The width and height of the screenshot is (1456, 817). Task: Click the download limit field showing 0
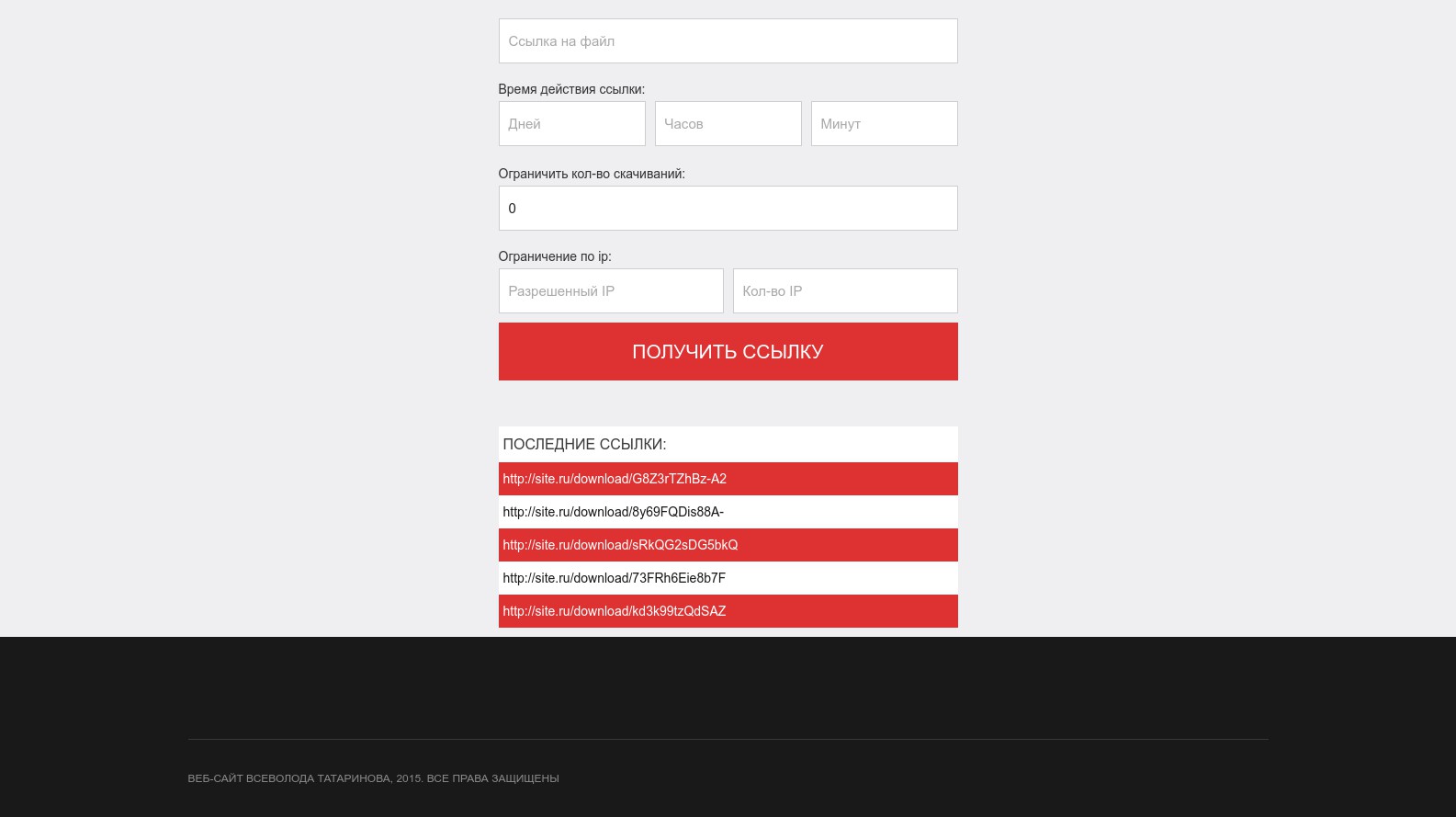click(x=728, y=209)
